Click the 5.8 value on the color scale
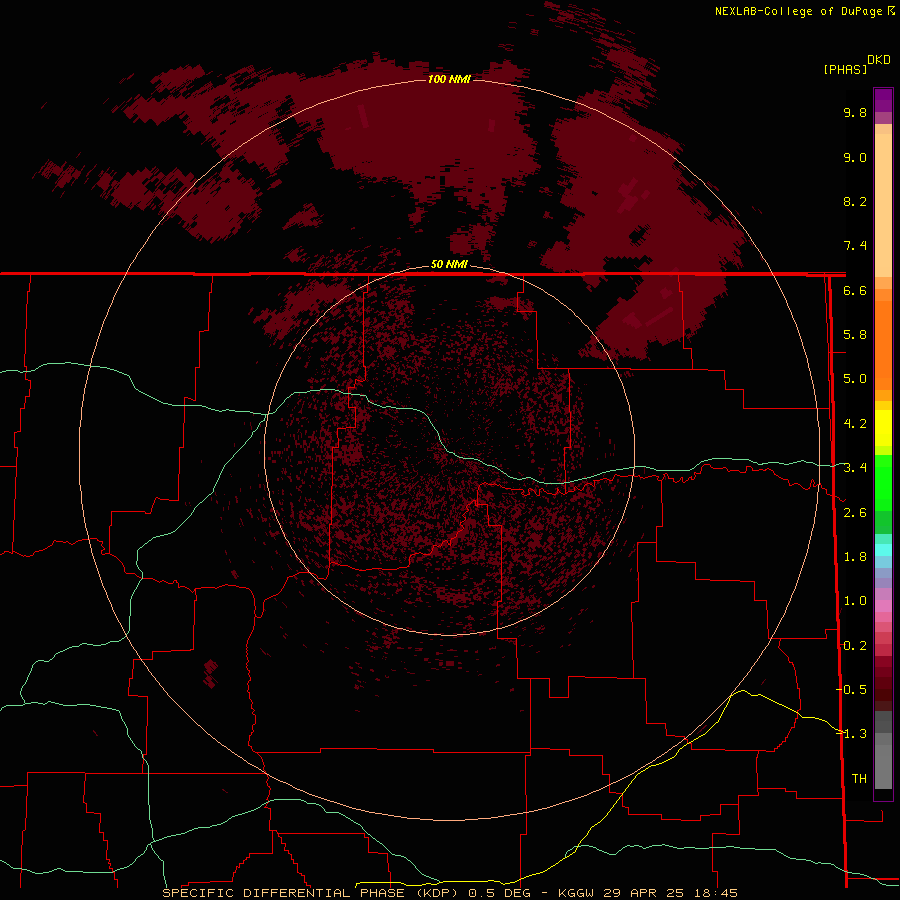The height and width of the screenshot is (900, 900). (855, 335)
